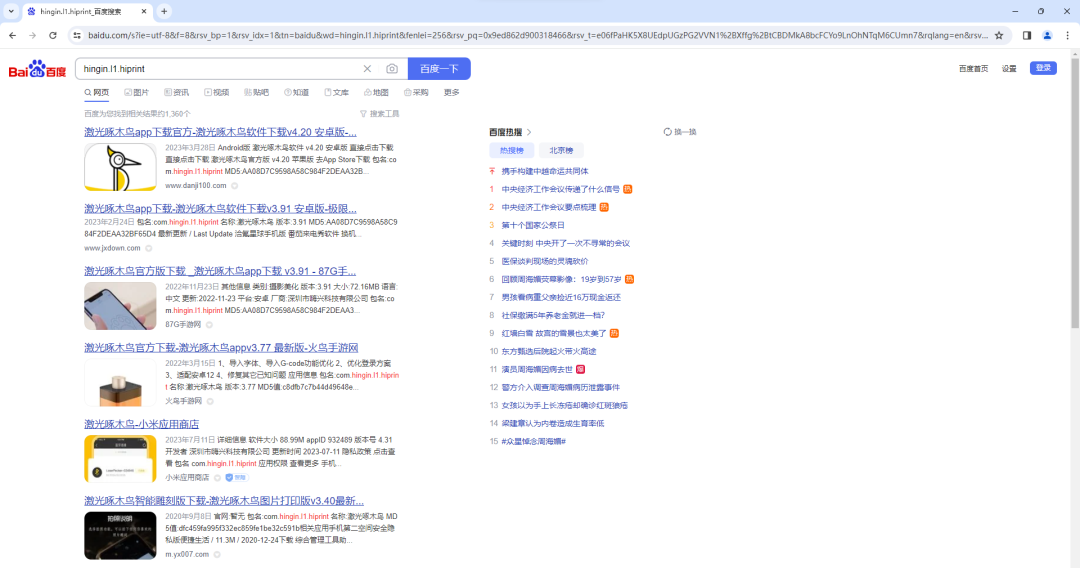Click the woodpecker logo thumbnail

tap(121, 167)
